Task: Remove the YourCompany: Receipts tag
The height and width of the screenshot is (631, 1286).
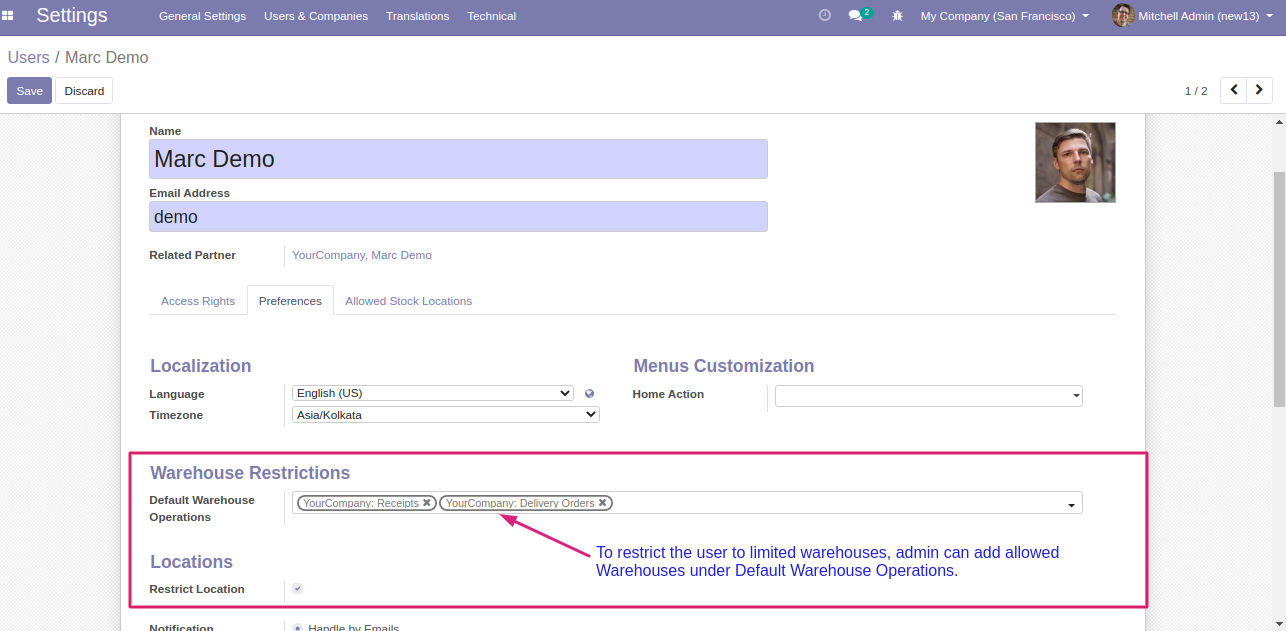Action: coord(427,503)
